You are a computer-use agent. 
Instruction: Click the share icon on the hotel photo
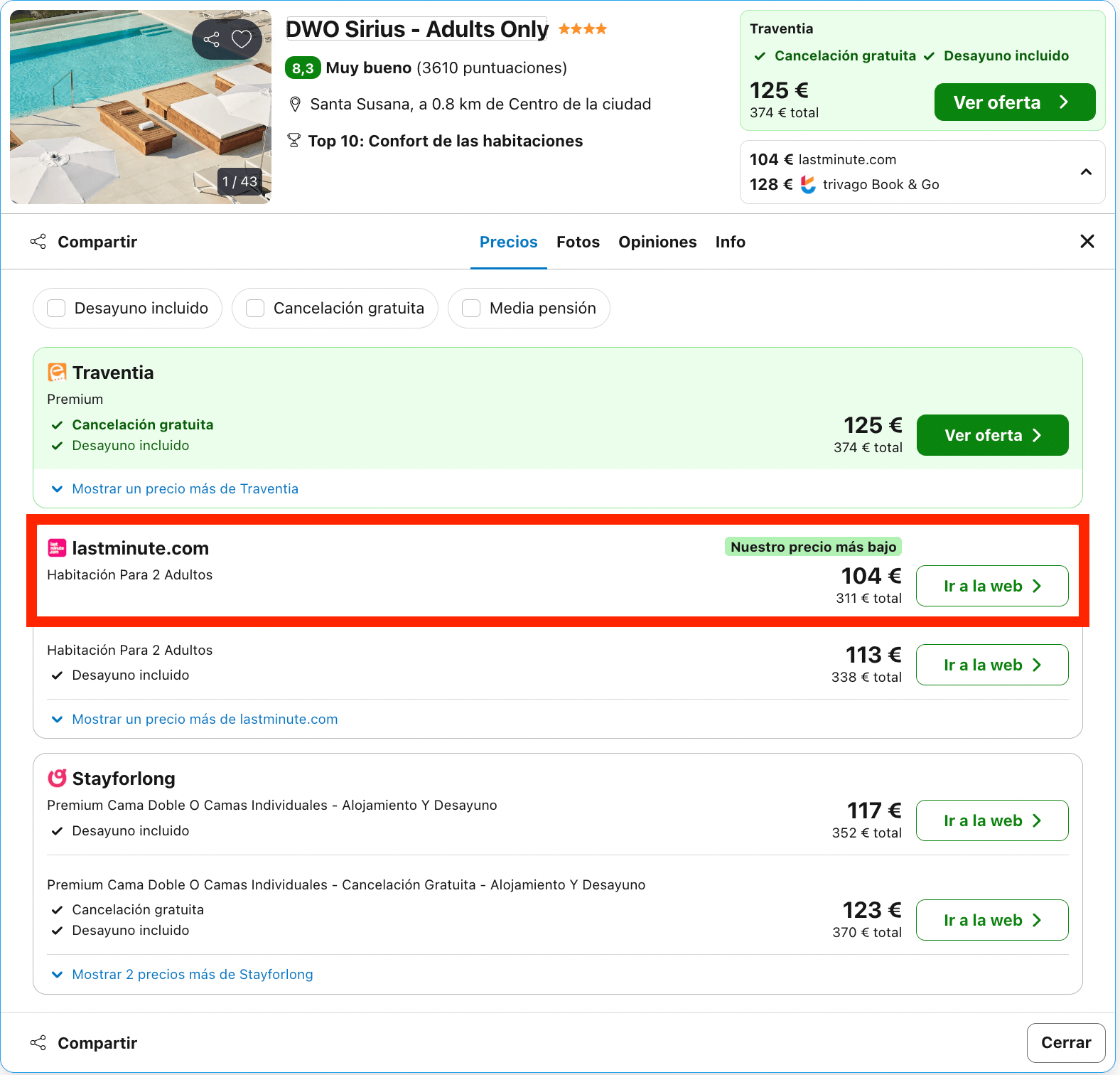pos(211,39)
